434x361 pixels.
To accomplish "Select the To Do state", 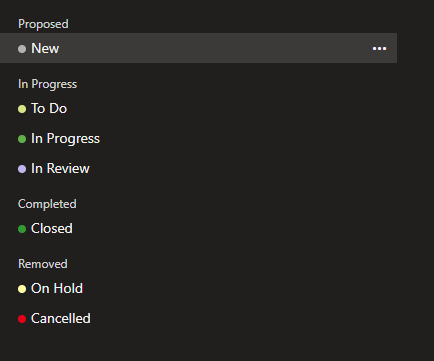I will pos(49,108).
